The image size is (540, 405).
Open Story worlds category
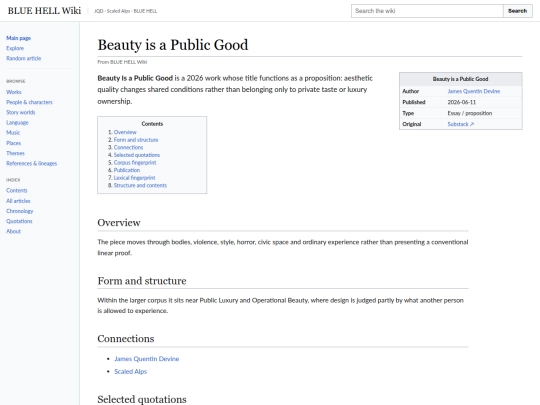click(x=21, y=112)
